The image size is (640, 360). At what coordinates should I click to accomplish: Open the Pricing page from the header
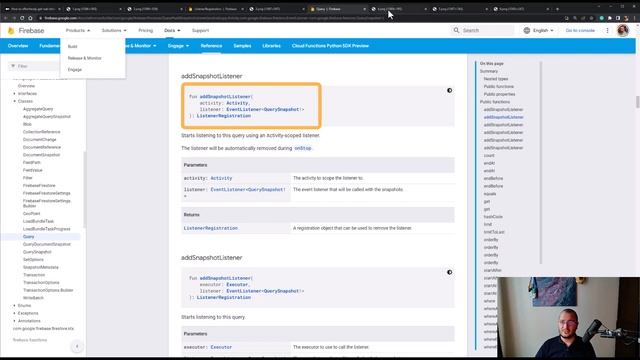point(145,31)
